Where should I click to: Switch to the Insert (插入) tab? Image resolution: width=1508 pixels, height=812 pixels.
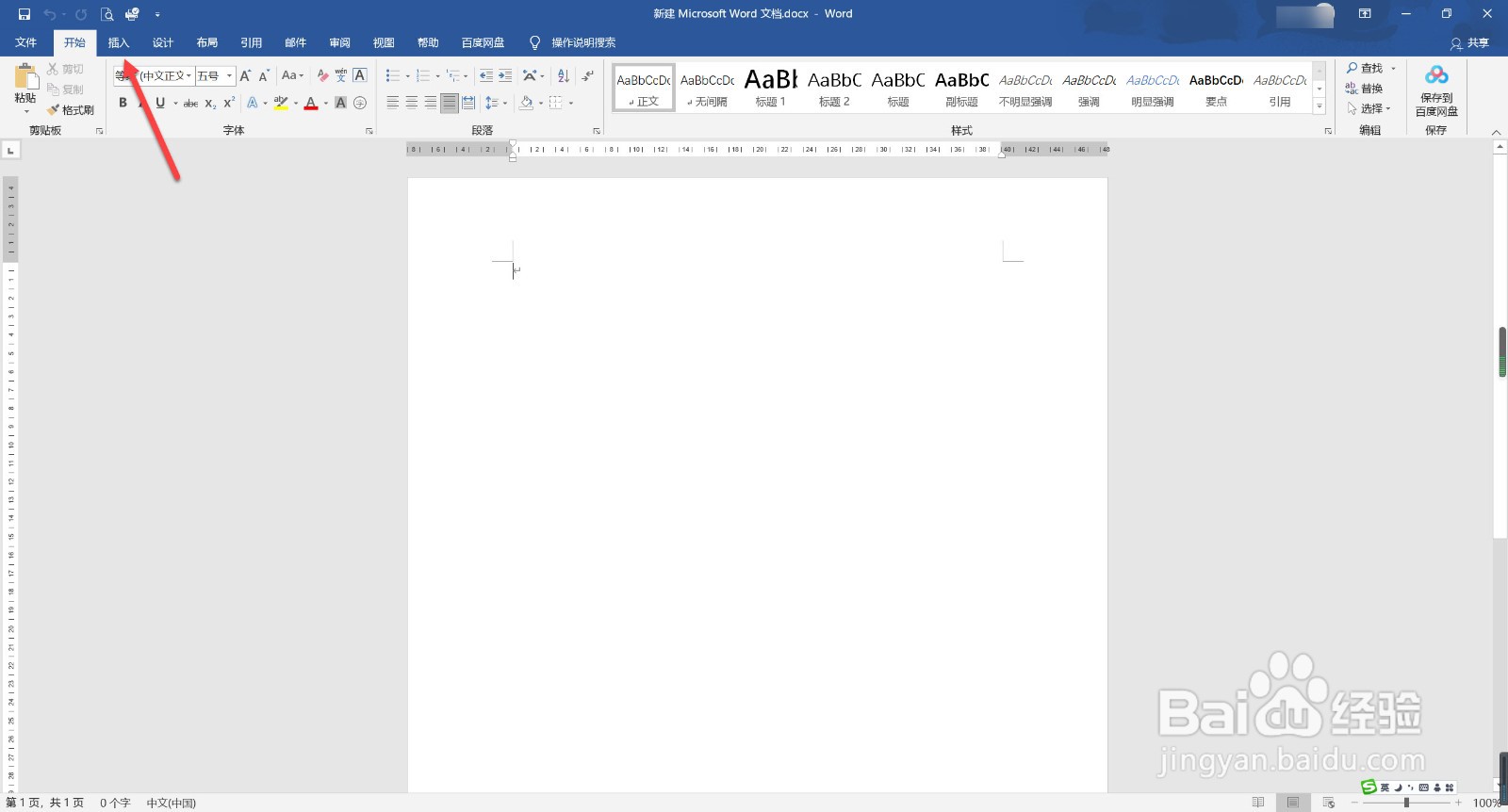click(x=119, y=42)
